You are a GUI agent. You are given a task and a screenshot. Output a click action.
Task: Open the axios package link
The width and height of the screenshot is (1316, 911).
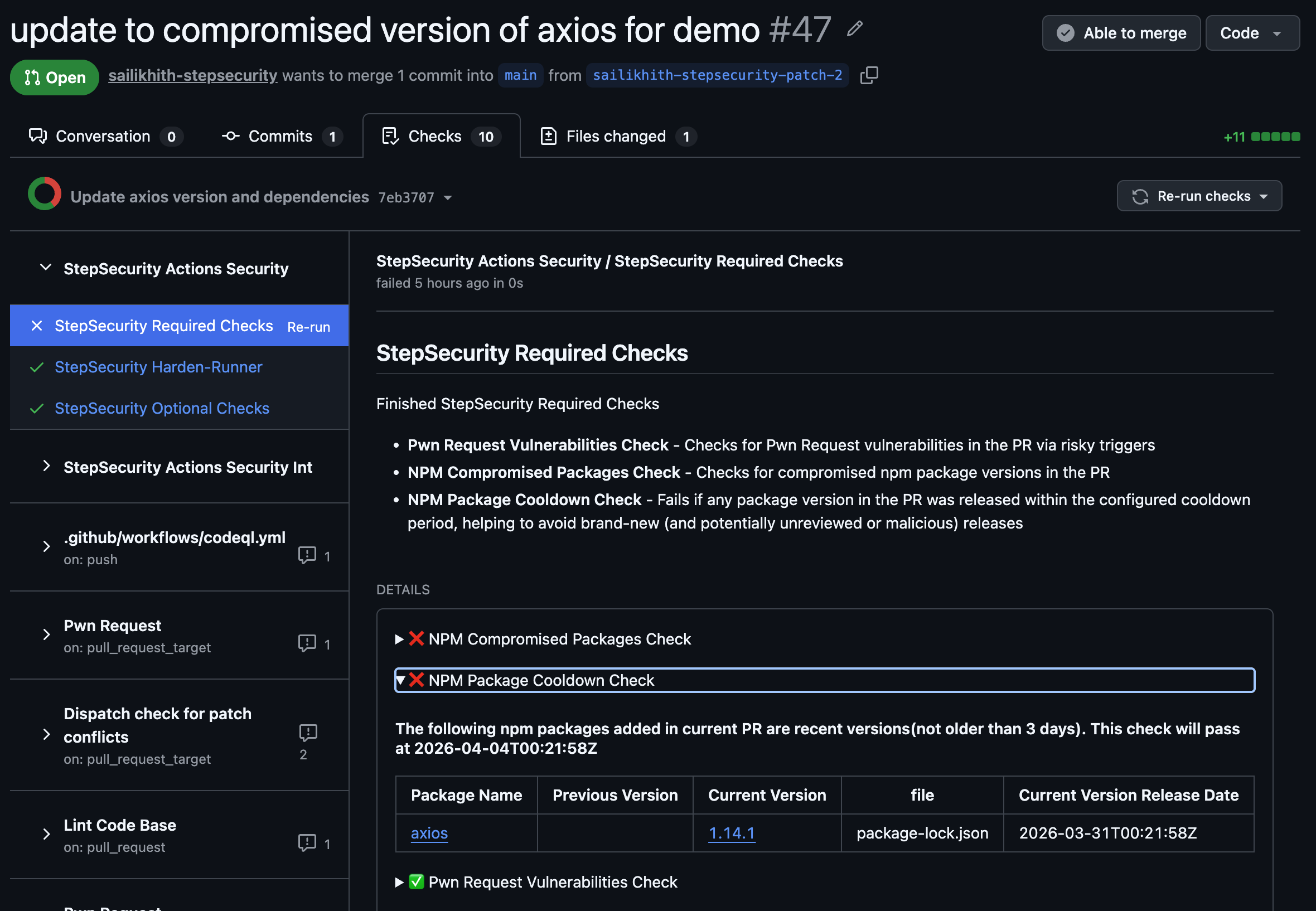point(429,833)
